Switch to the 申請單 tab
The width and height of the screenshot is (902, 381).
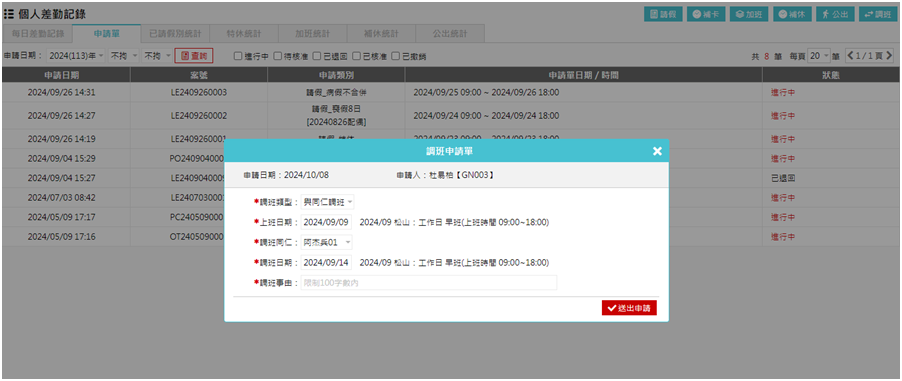(x=106, y=34)
